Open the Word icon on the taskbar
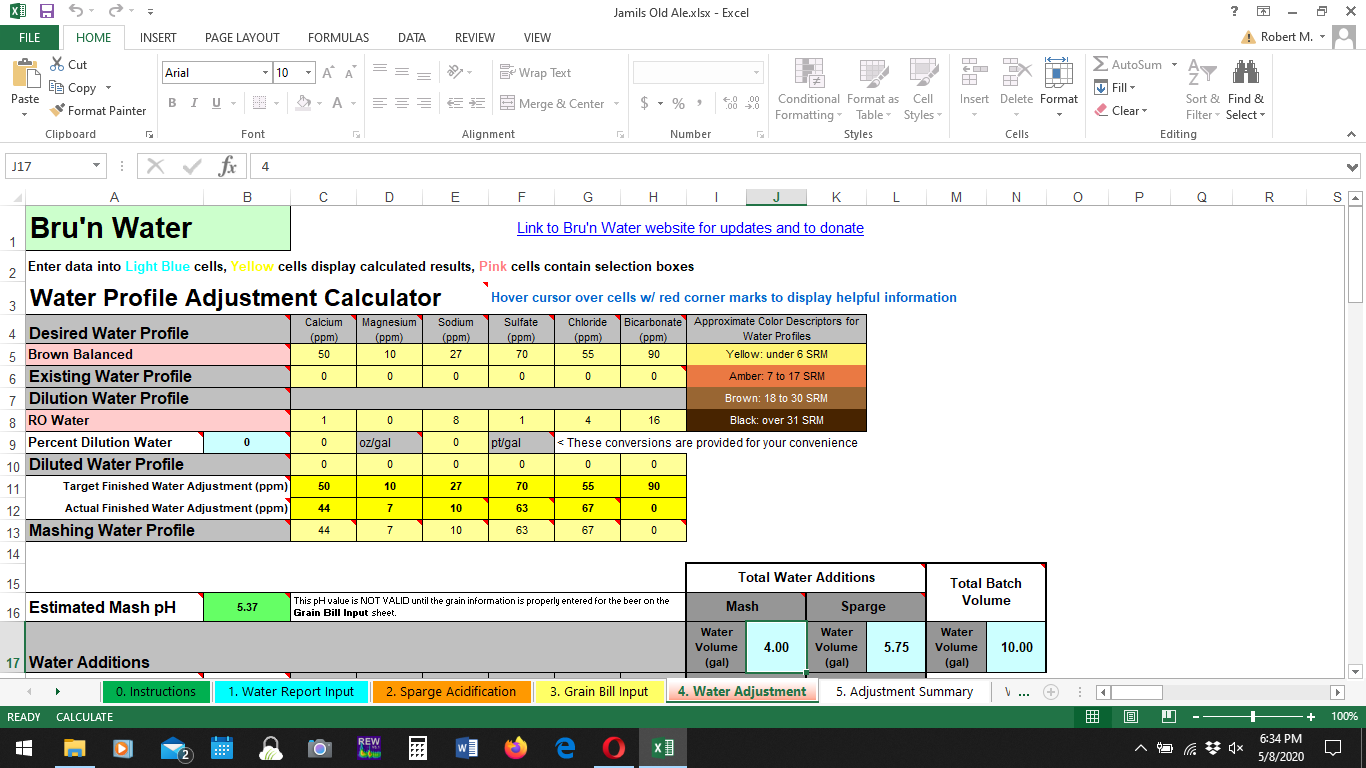 point(466,747)
